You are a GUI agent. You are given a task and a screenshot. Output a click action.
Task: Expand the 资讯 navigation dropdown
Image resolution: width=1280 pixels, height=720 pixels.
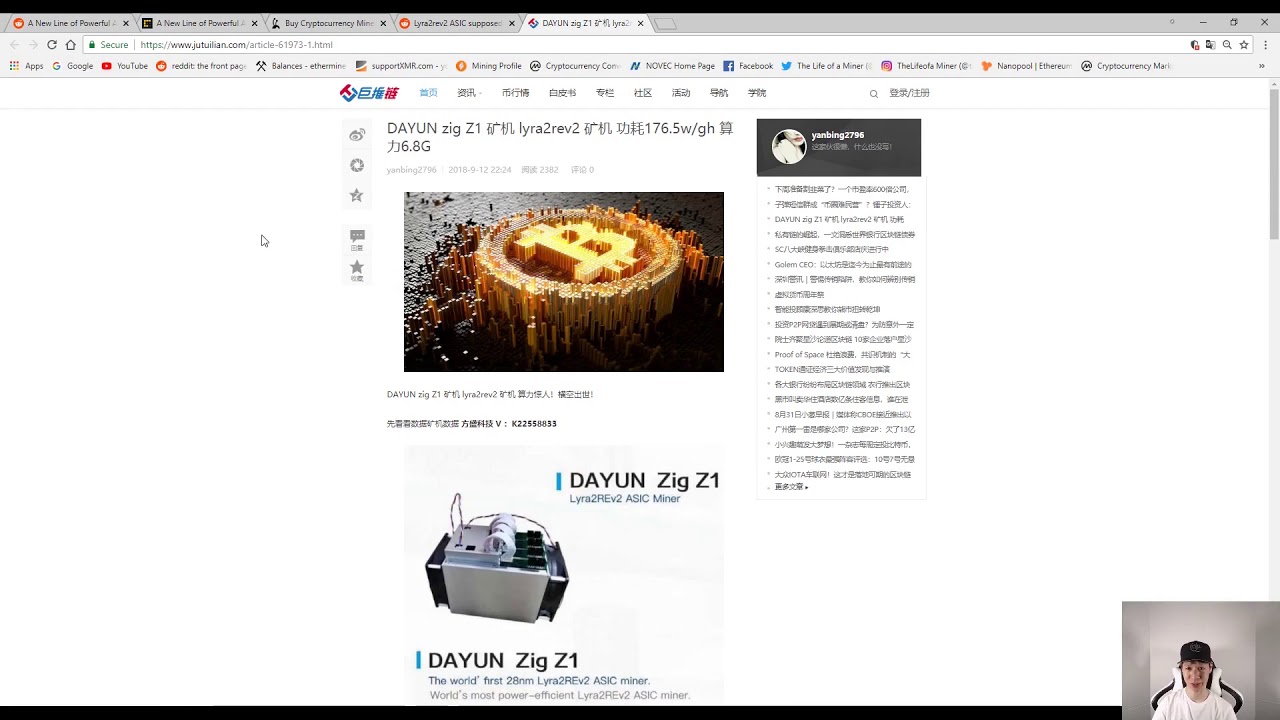(468, 93)
